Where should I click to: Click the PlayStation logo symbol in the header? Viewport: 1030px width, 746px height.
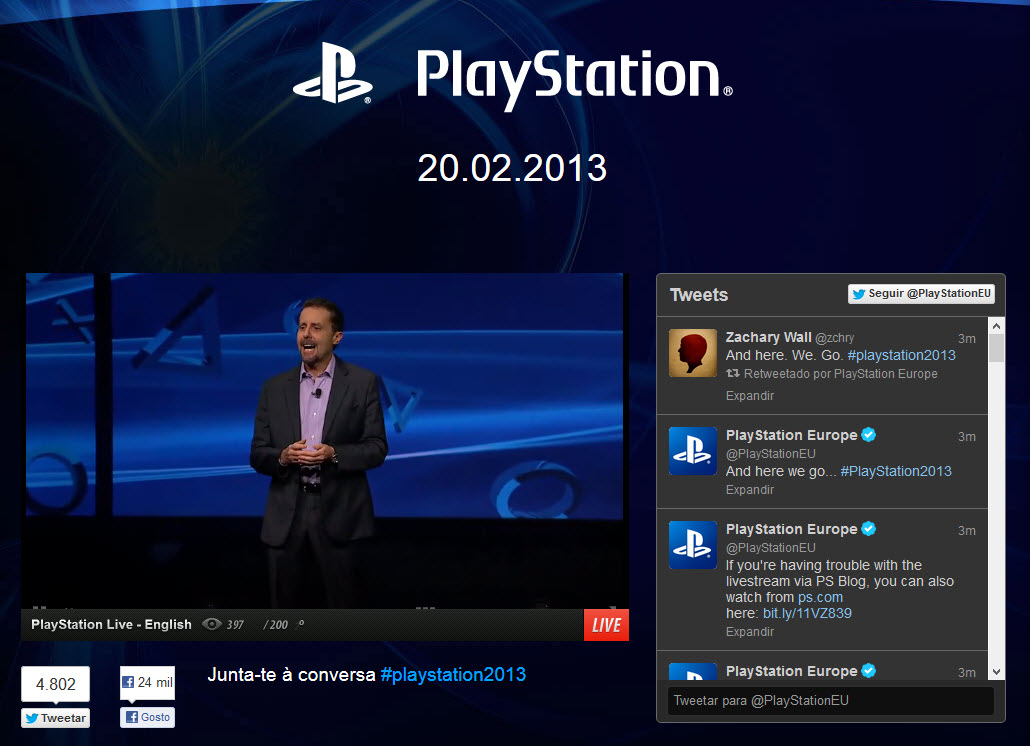332,73
